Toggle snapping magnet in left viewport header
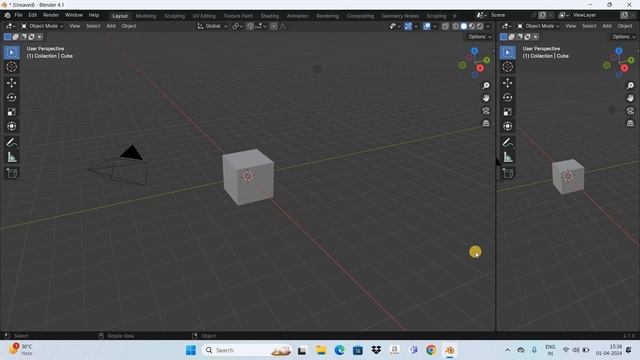This screenshot has width=640, height=360. (x=250, y=26)
